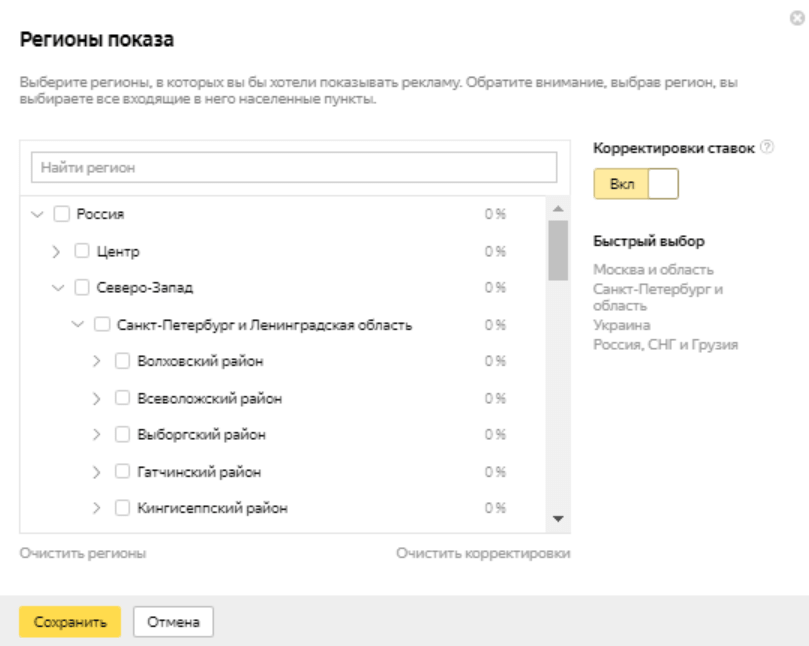This screenshot has width=809, height=646.
Task: Click the Отмена button
Action: pos(173,622)
